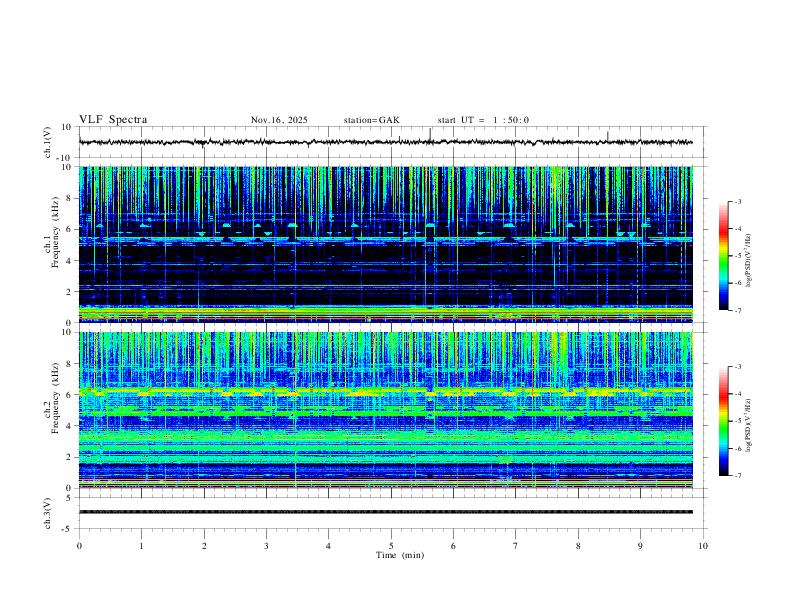Click the "8" kHz tick of ch.2 spectrogram
The width and height of the screenshot is (792, 612).
click(x=69, y=364)
